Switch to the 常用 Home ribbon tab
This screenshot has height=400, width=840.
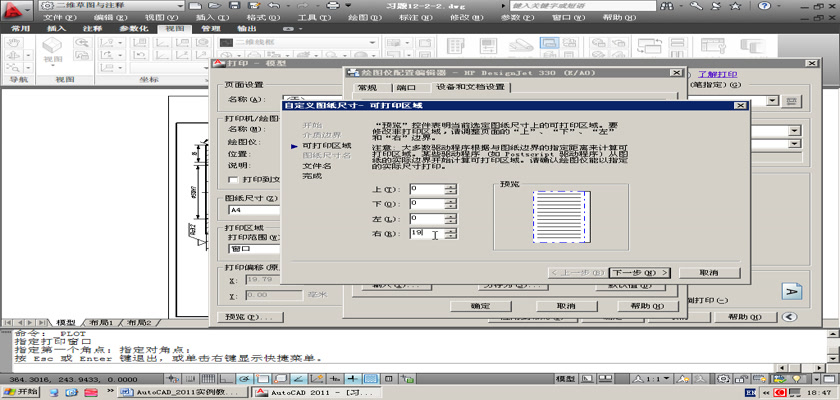pos(20,28)
